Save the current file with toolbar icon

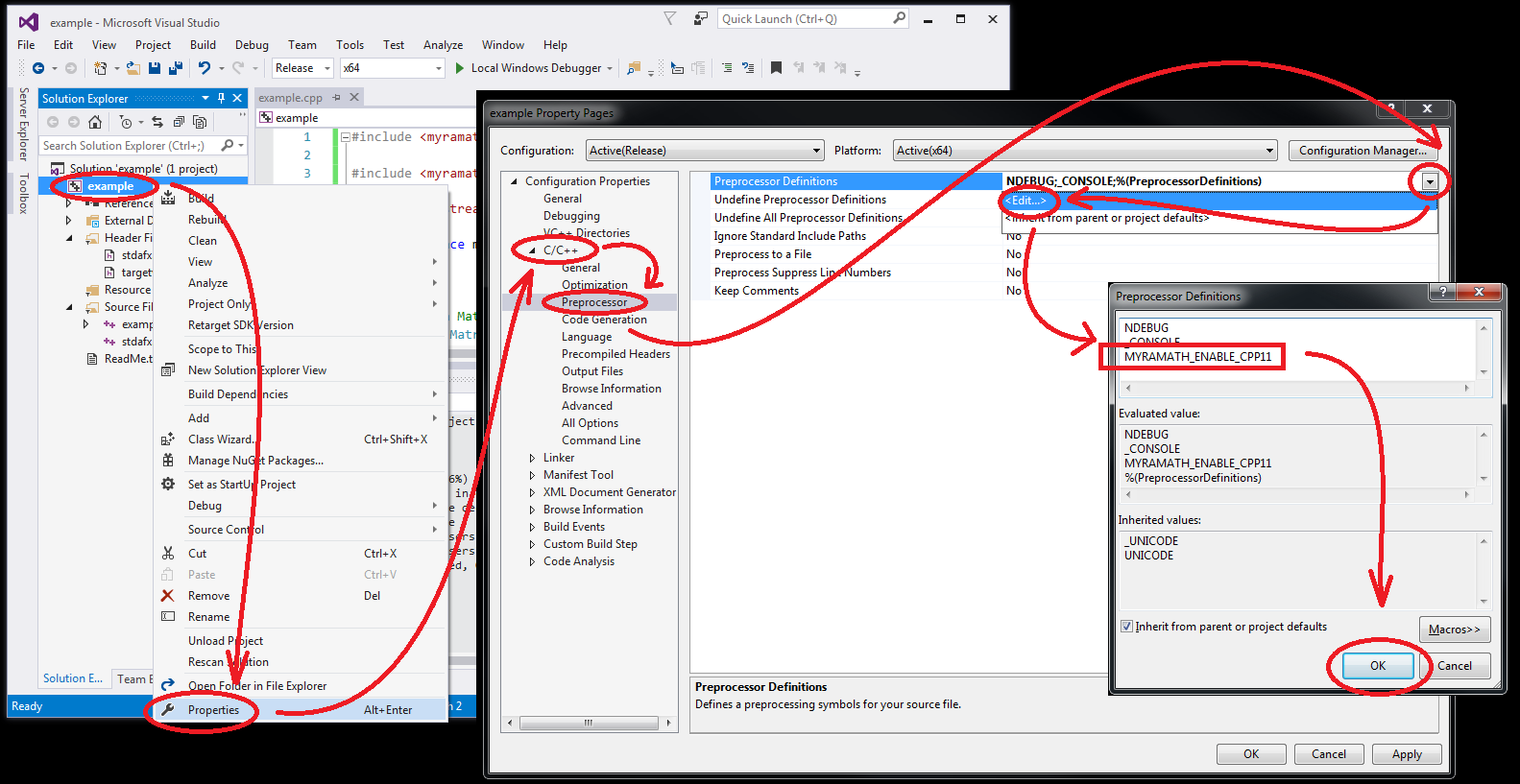(154, 68)
